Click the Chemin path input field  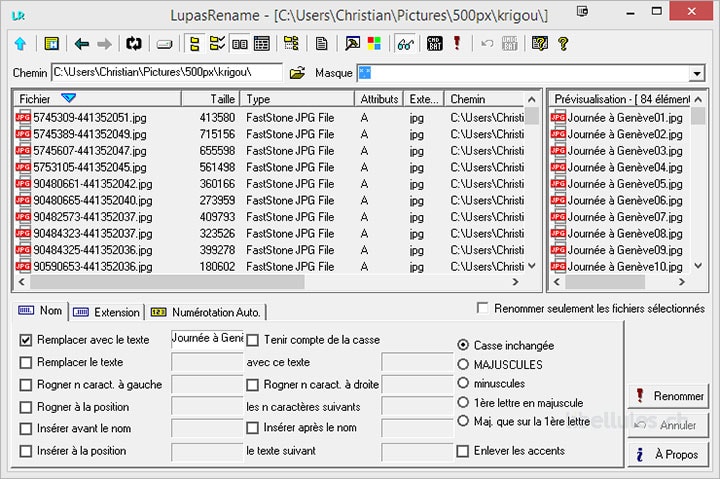[167, 73]
